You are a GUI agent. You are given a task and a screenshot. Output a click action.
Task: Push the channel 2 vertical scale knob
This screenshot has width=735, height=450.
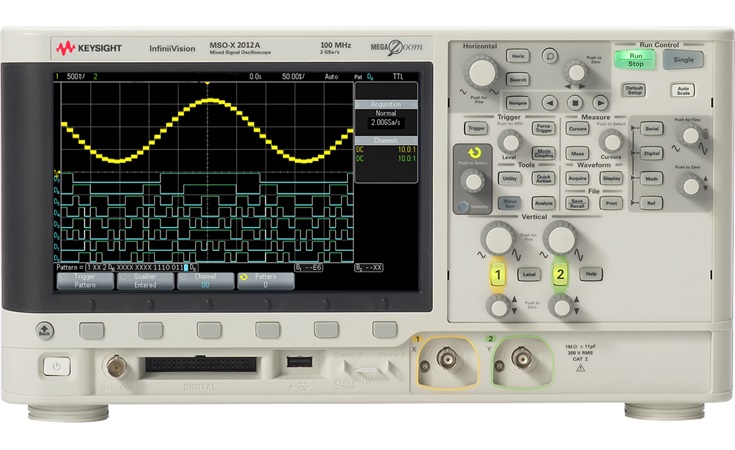pyautogui.click(x=561, y=239)
